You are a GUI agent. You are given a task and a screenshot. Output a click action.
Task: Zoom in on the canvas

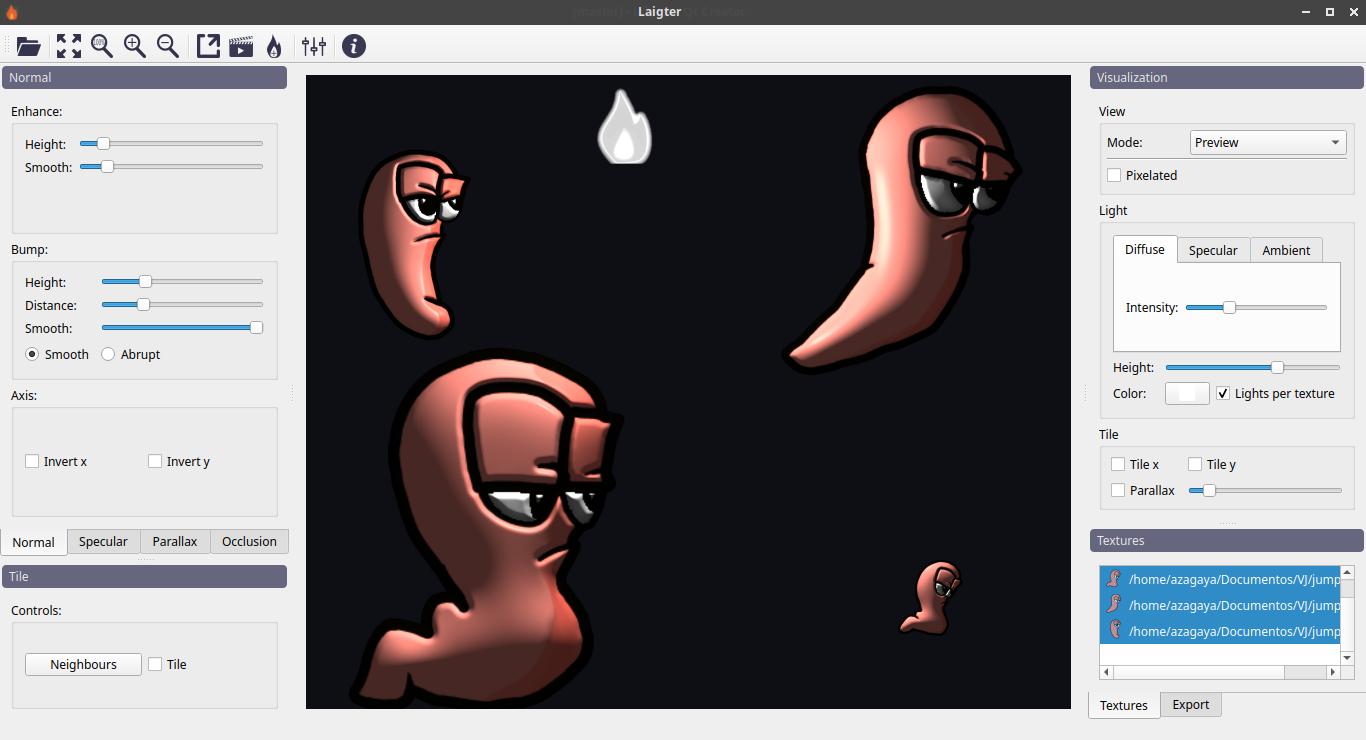coord(135,46)
